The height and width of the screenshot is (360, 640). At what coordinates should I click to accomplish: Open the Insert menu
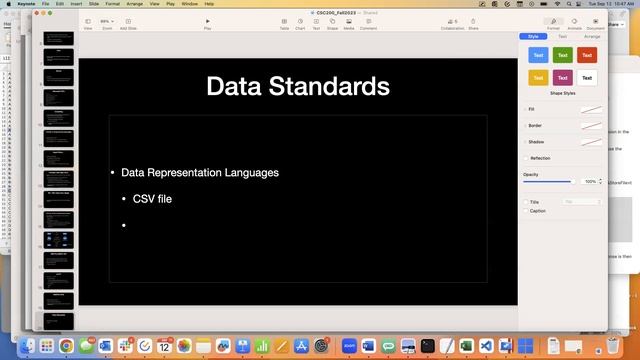(76, 4)
